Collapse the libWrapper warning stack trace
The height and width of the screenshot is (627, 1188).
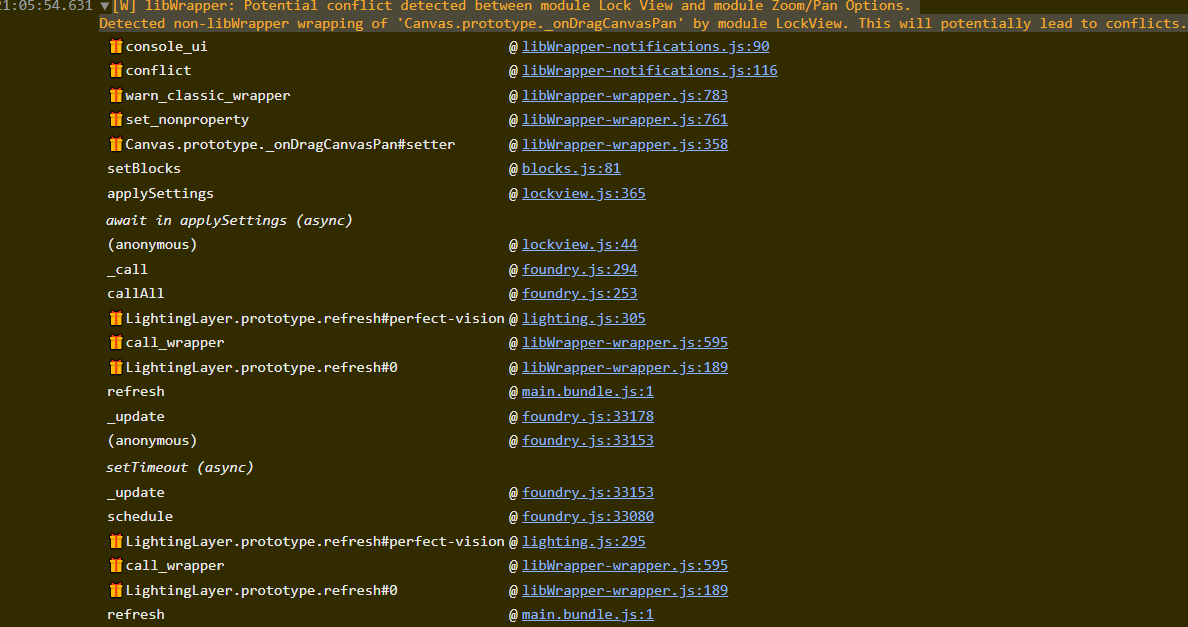pyautogui.click(x=105, y=6)
